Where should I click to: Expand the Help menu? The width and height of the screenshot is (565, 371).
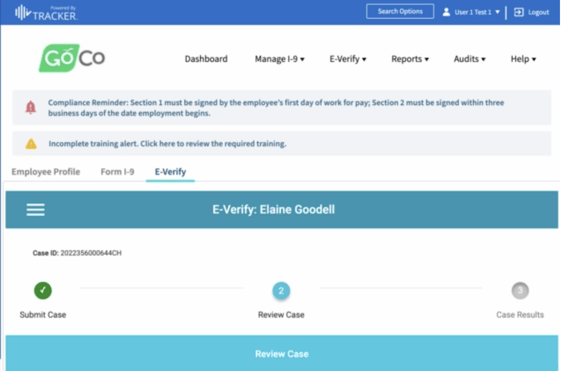point(523,59)
